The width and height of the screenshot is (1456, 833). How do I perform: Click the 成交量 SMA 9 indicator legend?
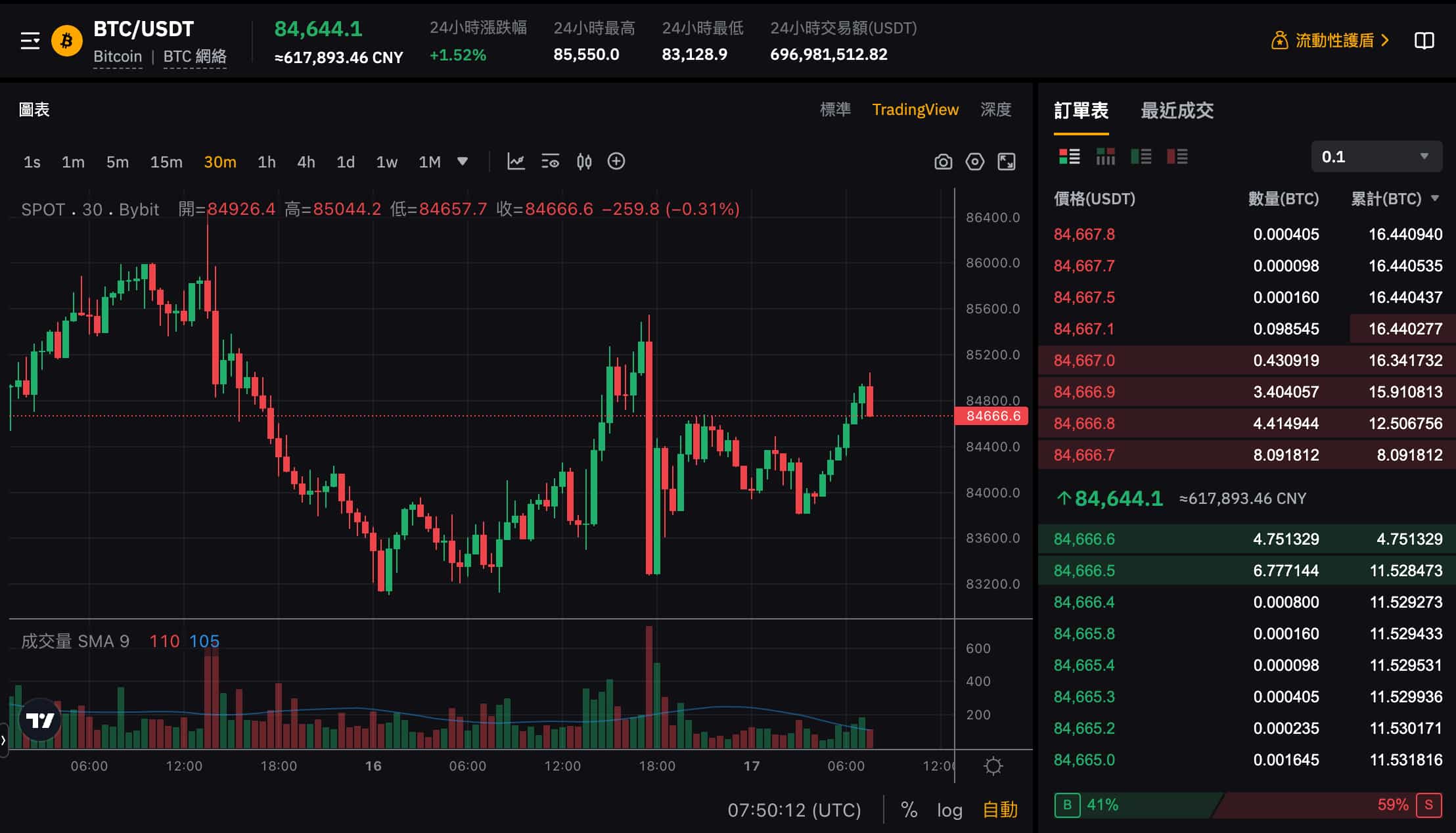point(75,641)
